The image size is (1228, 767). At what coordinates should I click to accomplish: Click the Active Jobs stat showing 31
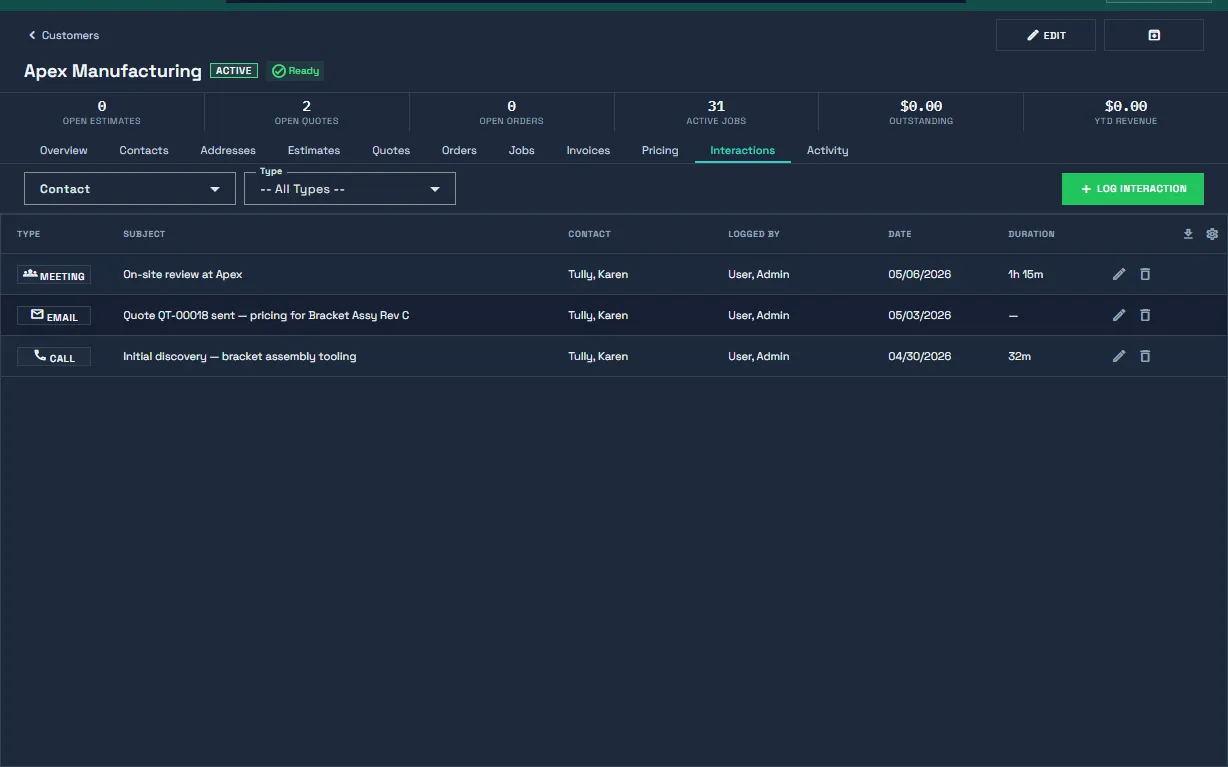716,112
